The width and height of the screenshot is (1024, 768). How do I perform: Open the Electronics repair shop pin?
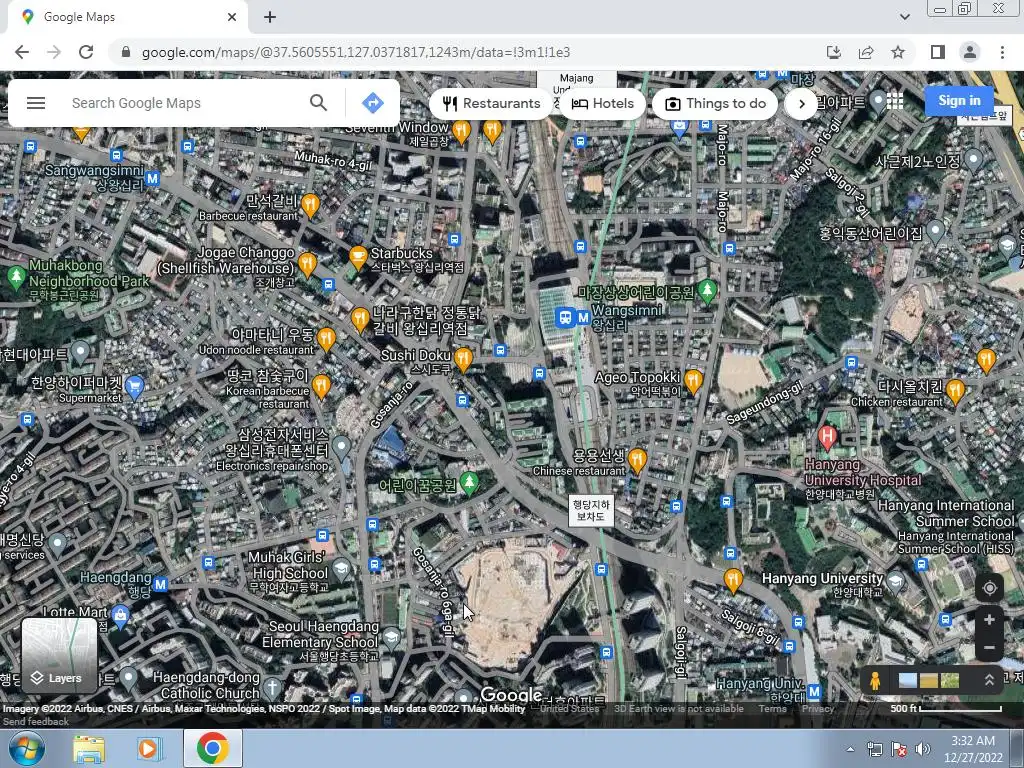coord(341,448)
